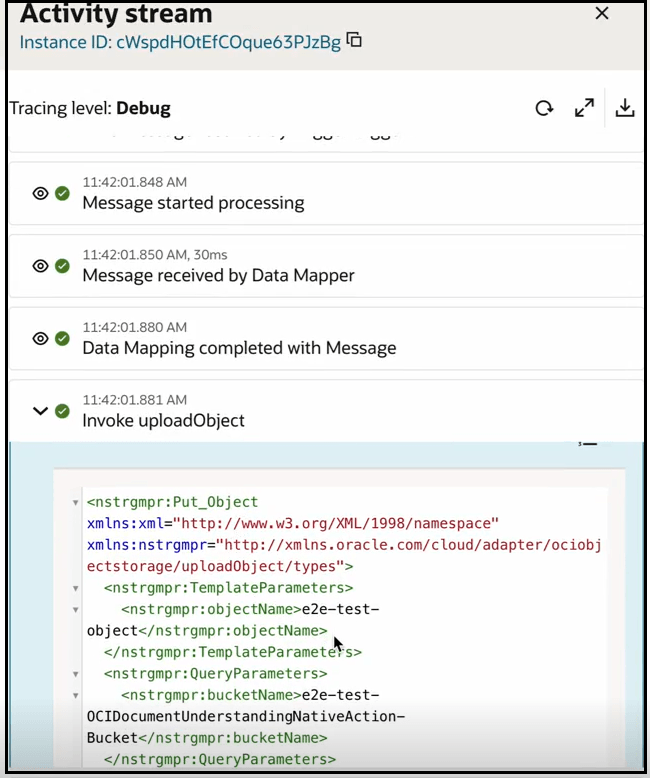Image resolution: width=650 pixels, height=778 pixels.
Task: Select Data Mapping completed with Message text
Action: click(239, 348)
